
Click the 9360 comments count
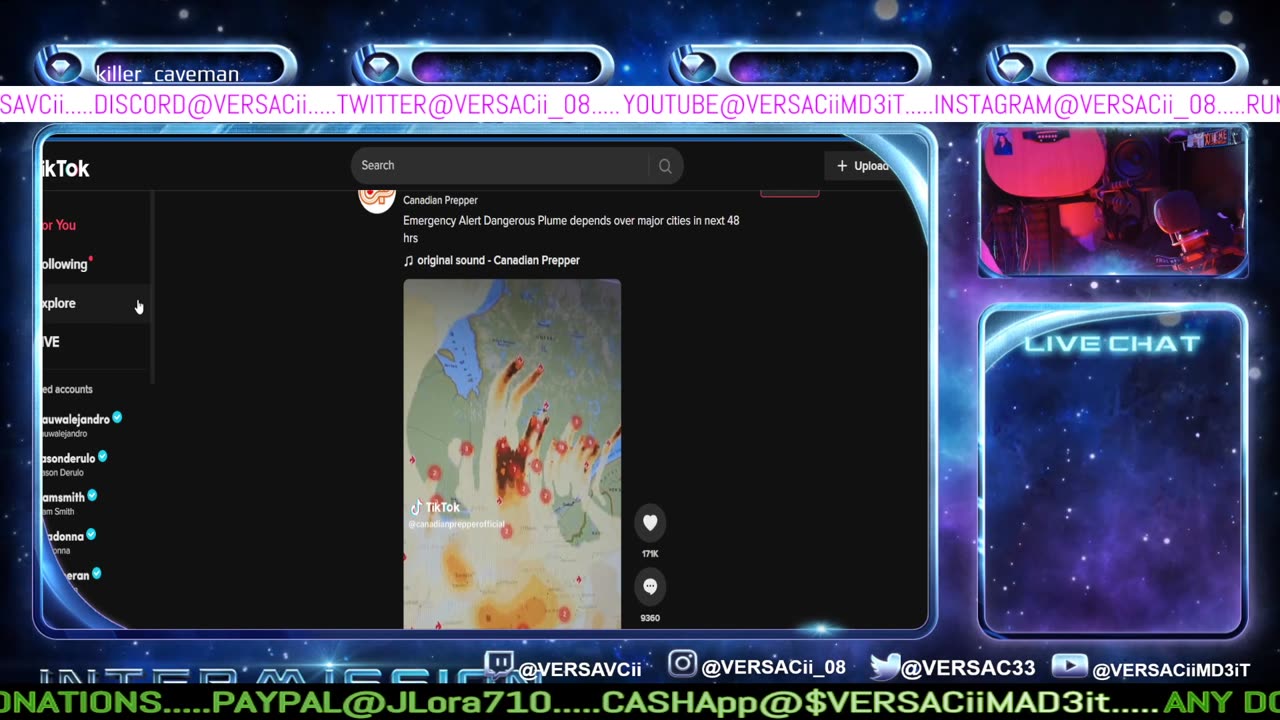(650, 618)
